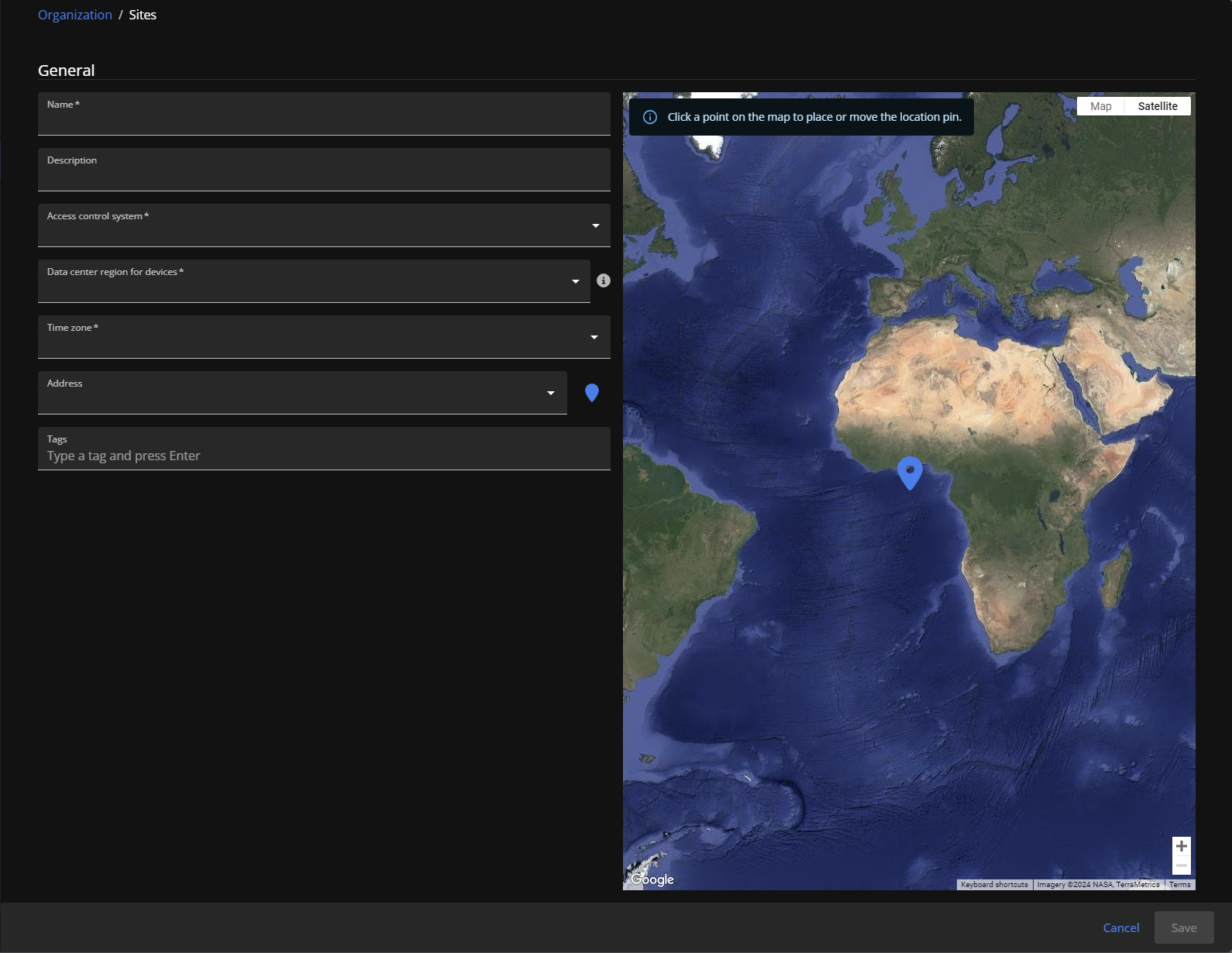Image resolution: width=1232 pixels, height=953 pixels.
Task: Switch the map to Satellite view
Action: point(1157,106)
